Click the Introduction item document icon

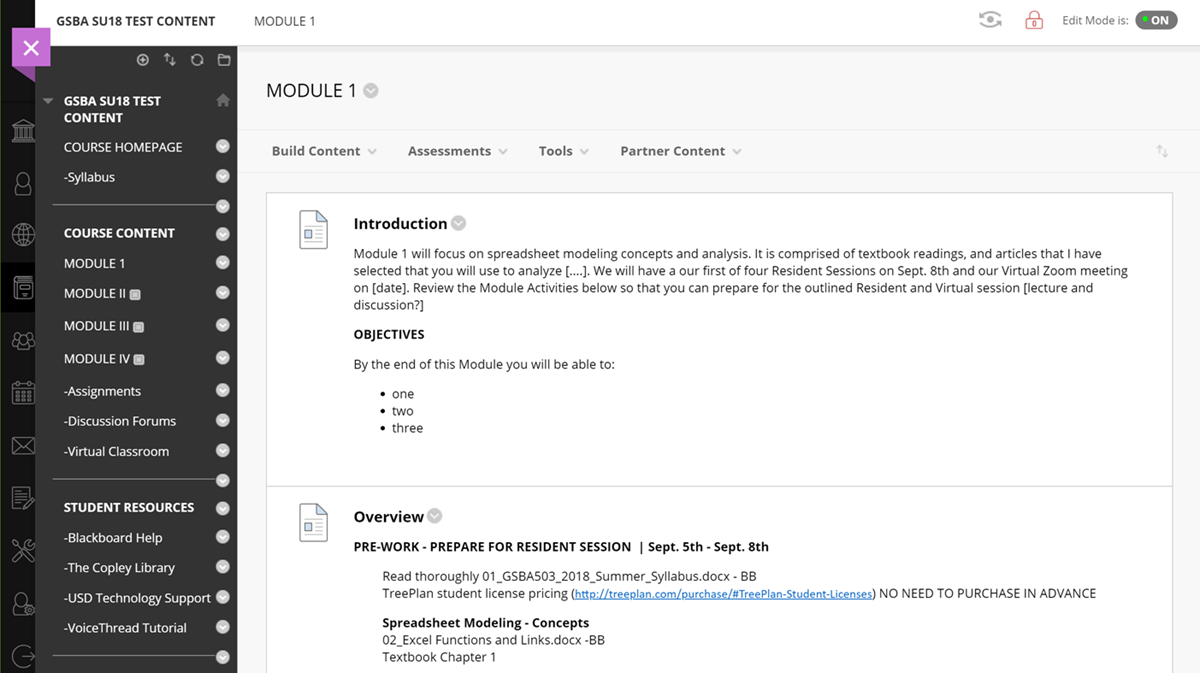coord(313,230)
